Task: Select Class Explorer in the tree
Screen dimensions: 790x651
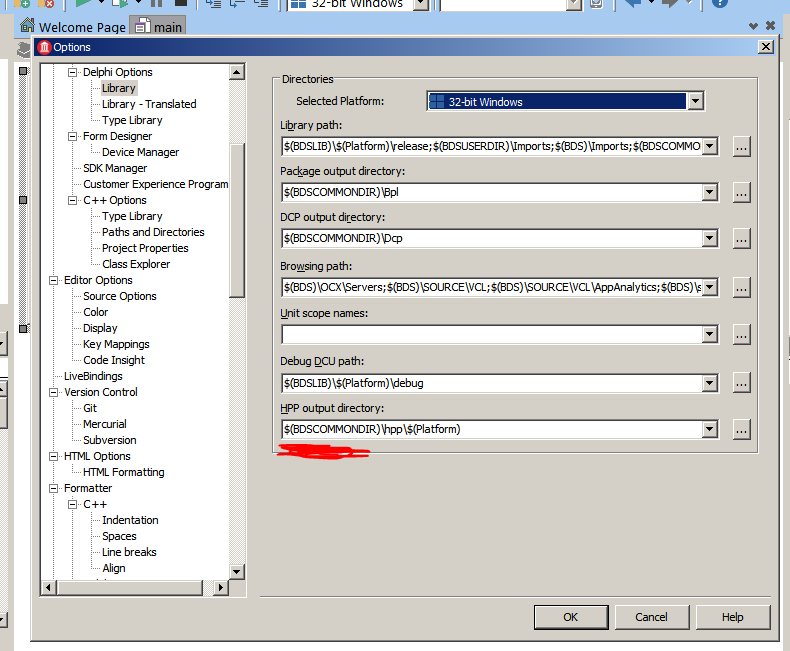Action: click(136, 264)
